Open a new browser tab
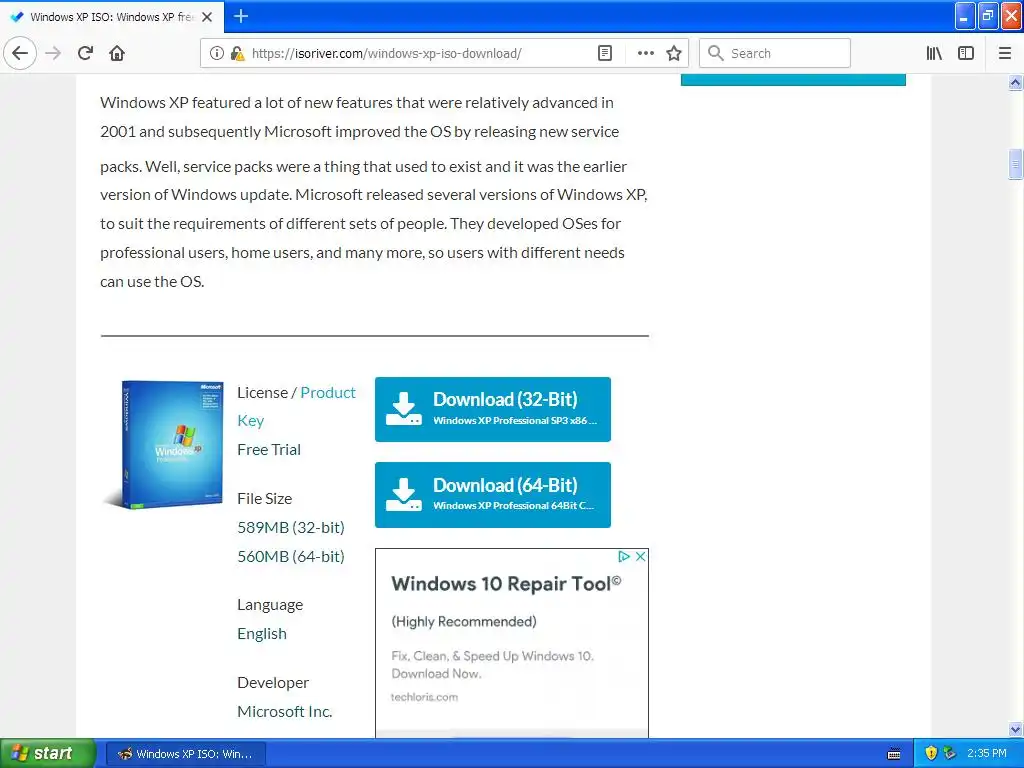 tap(241, 16)
